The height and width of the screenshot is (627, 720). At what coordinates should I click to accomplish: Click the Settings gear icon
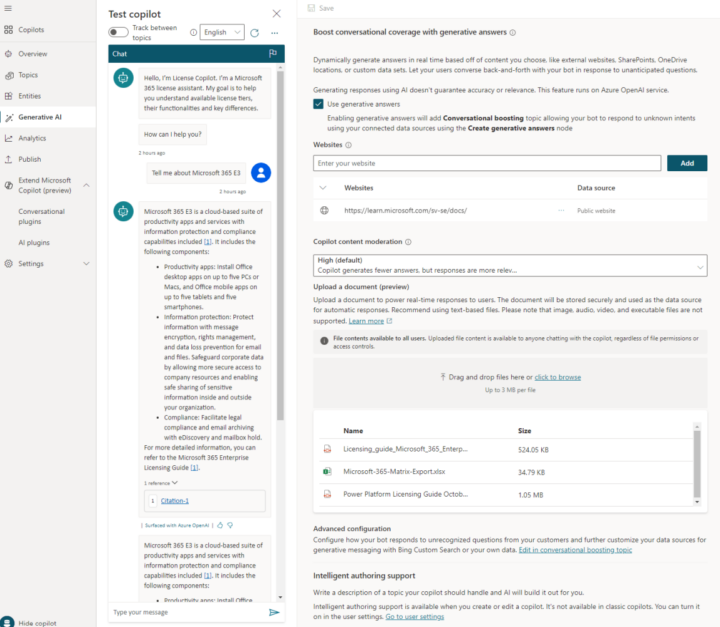pos(8,264)
